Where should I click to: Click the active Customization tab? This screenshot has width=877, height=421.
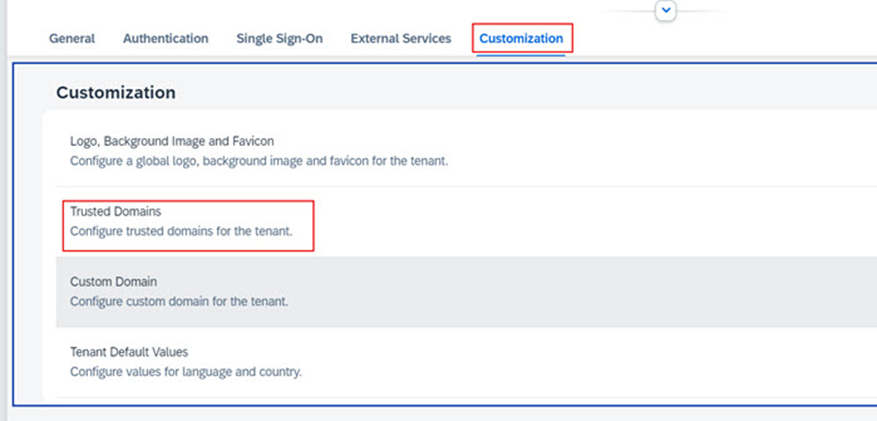pos(521,39)
